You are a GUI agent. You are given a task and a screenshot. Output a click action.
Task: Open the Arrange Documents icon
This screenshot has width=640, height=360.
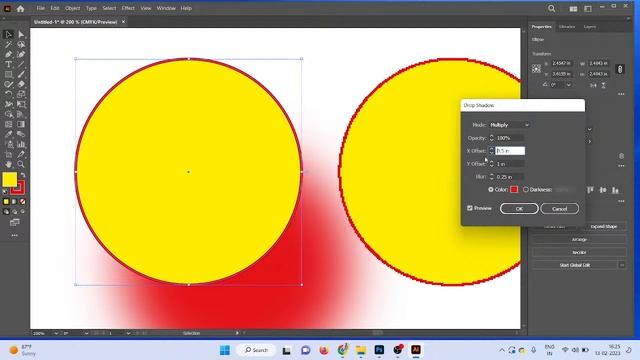point(573,9)
